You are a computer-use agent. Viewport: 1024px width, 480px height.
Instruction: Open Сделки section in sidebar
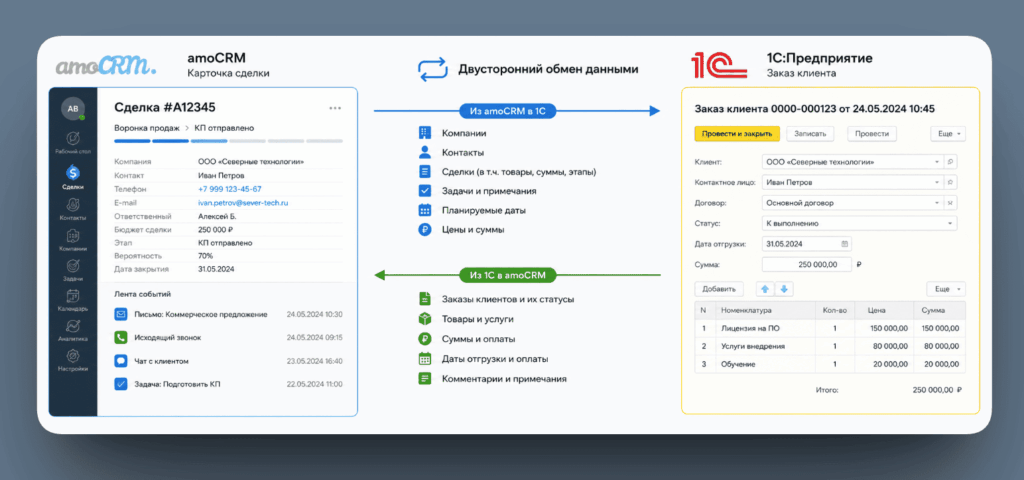tap(73, 176)
